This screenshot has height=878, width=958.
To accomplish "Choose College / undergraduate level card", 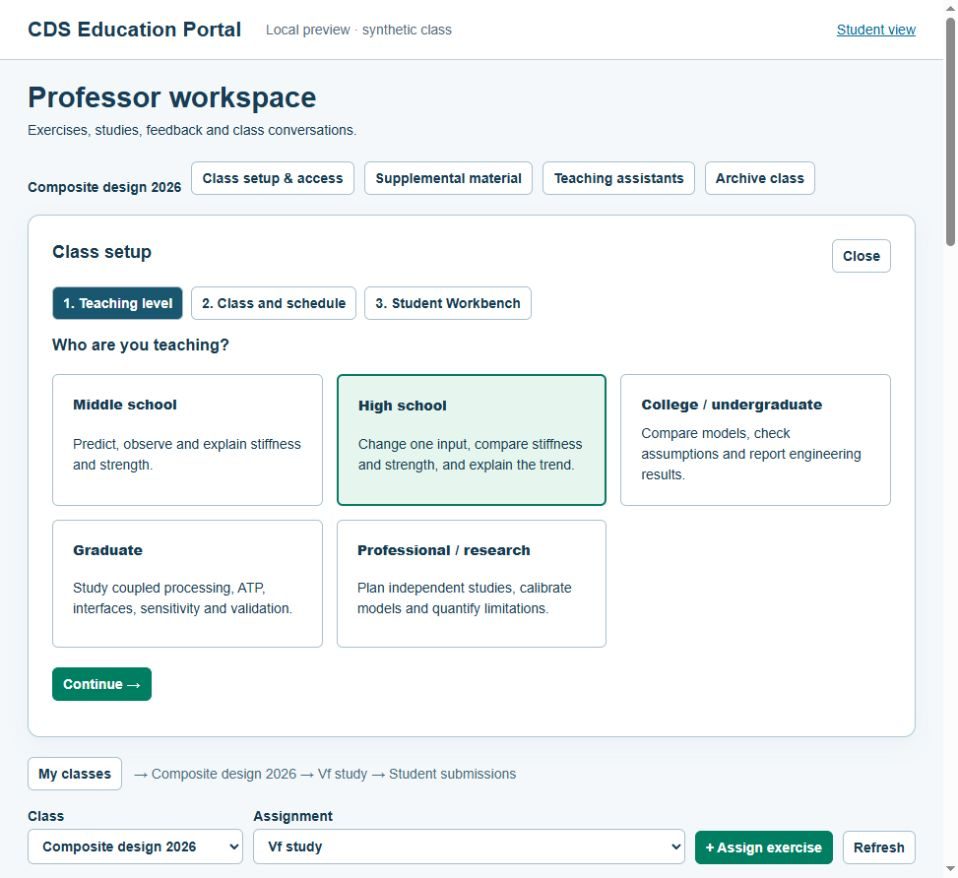I will coord(755,440).
